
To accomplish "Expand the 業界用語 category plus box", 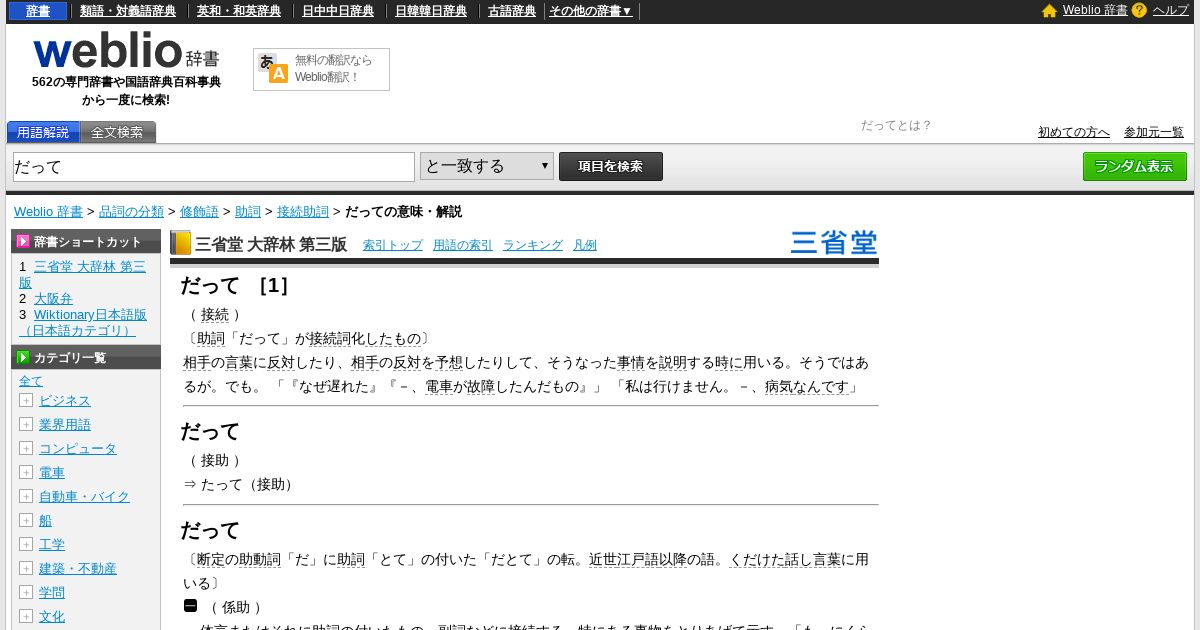I will tap(26, 424).
